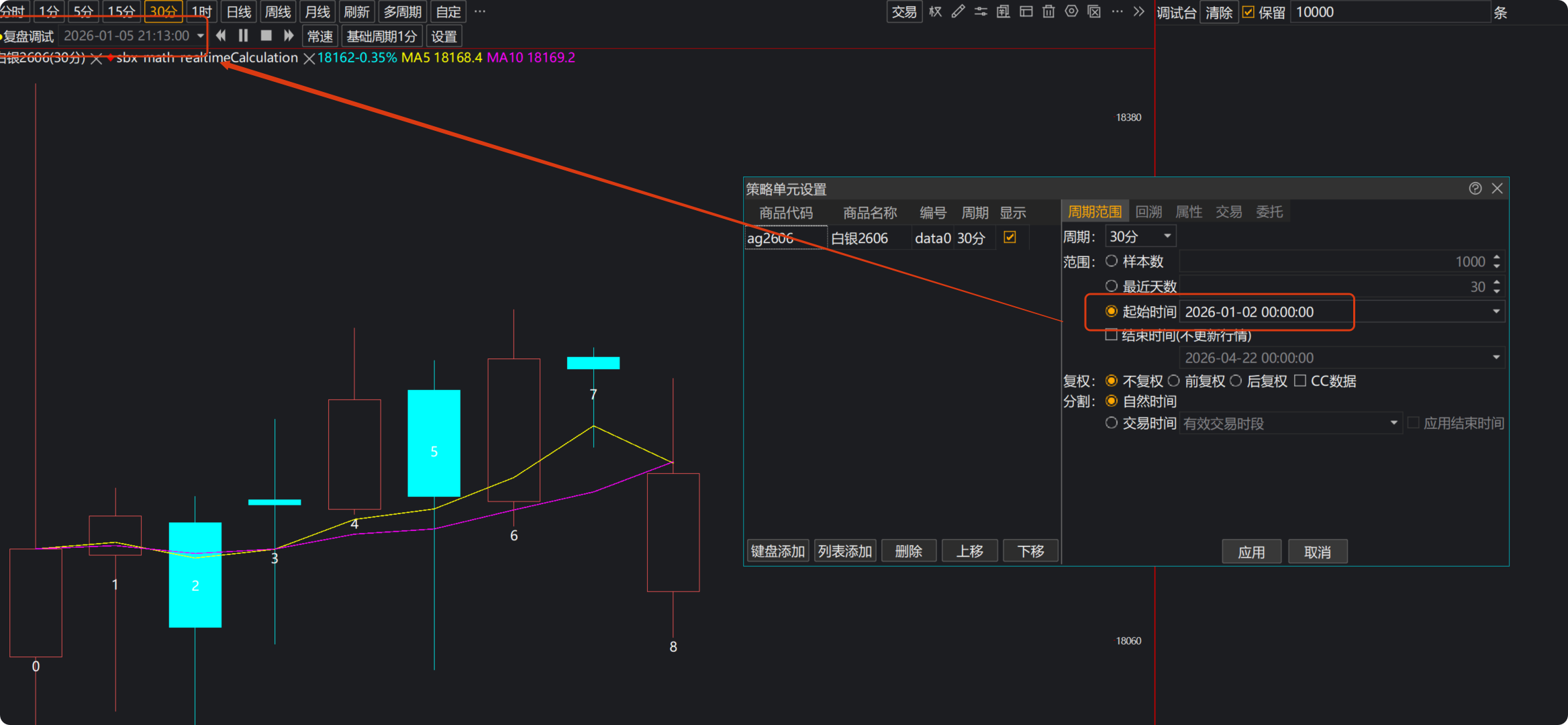The image size is (1568, 725).
Task: Expand the 周期 30分 dropdown
Action: click(1167, 236)
